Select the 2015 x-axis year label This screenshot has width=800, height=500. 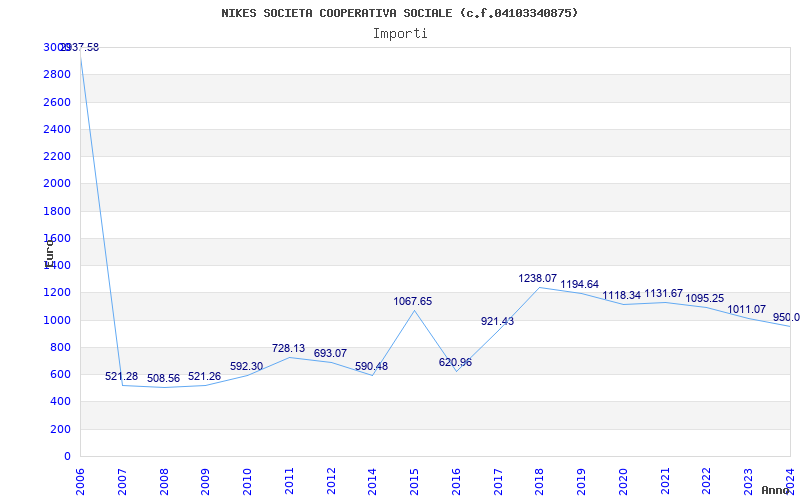tap(414, 482)
